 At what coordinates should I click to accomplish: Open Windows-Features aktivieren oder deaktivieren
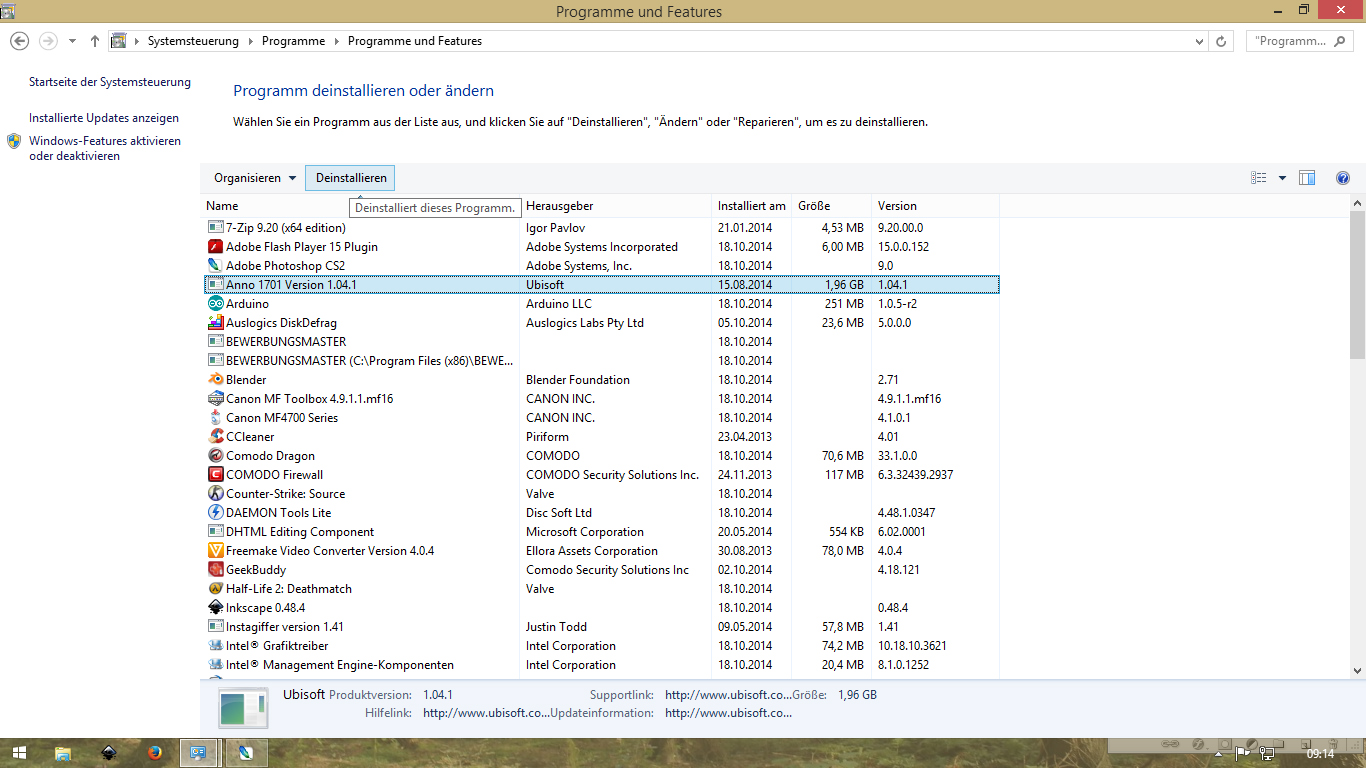[105, 148]
